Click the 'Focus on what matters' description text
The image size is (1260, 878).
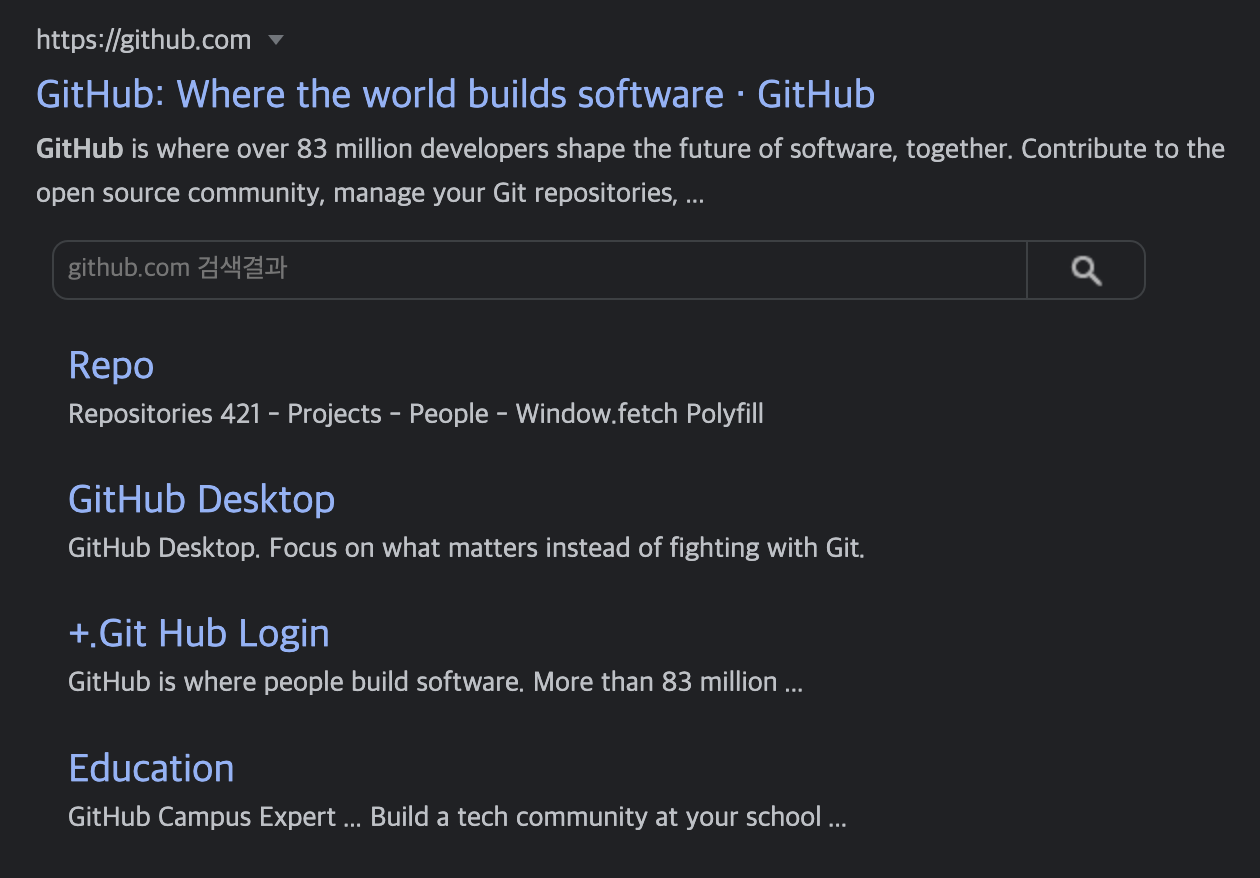click(466, 548)
